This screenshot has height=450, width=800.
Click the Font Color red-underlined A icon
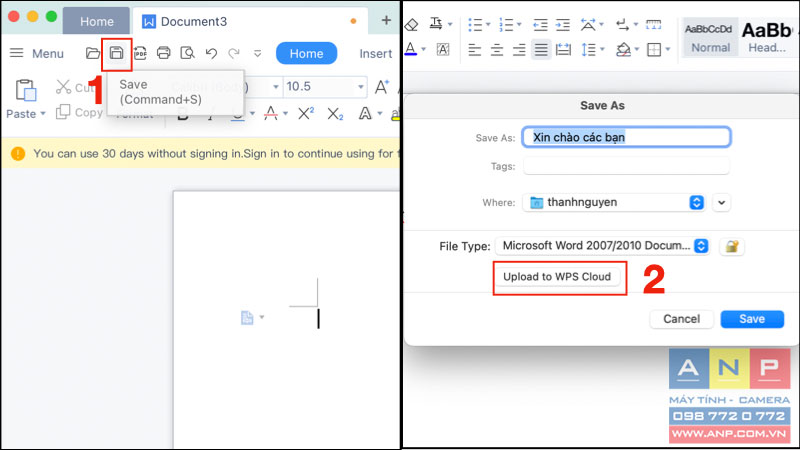click(271, 113)
